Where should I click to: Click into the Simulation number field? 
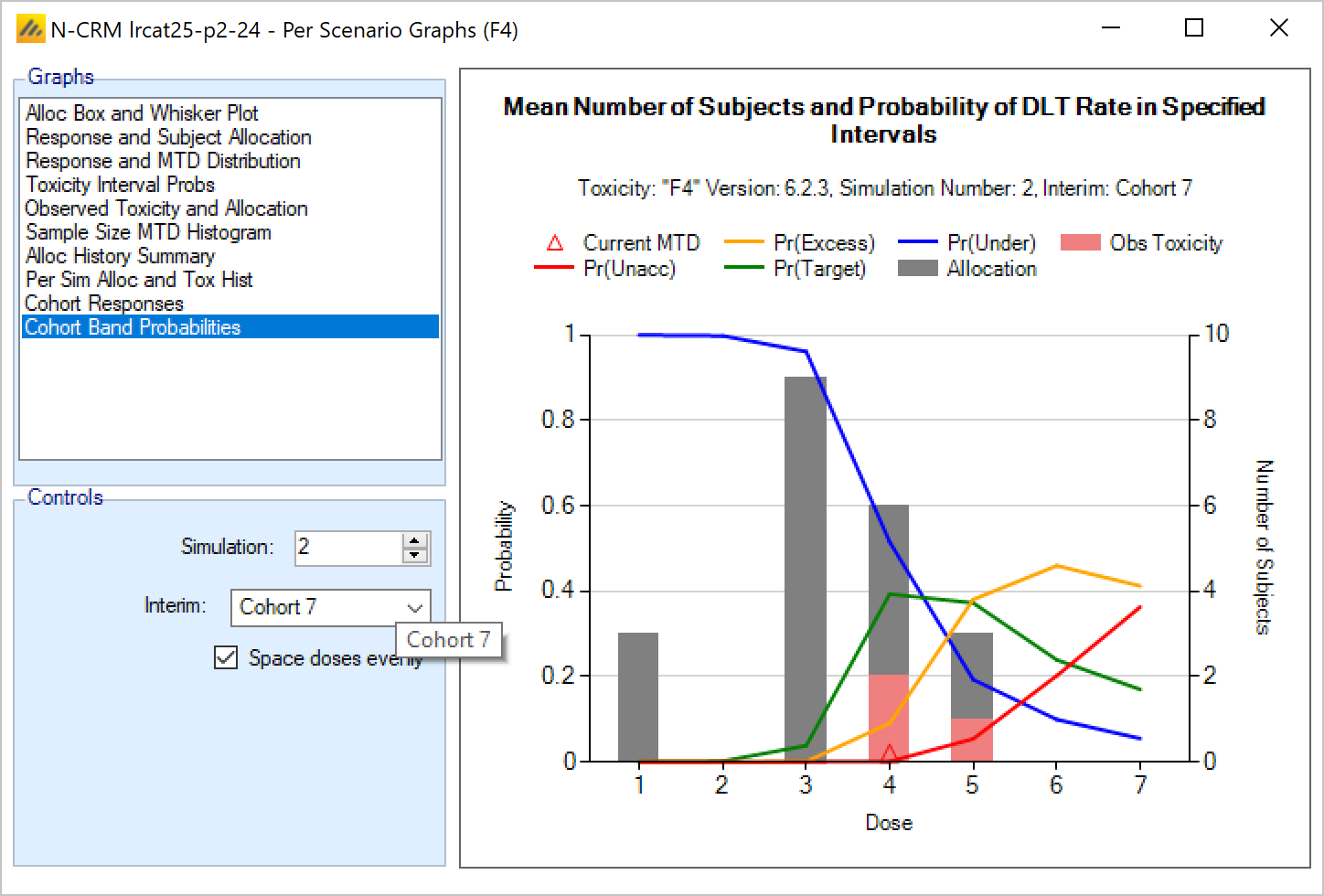click(x=346, y=548)
